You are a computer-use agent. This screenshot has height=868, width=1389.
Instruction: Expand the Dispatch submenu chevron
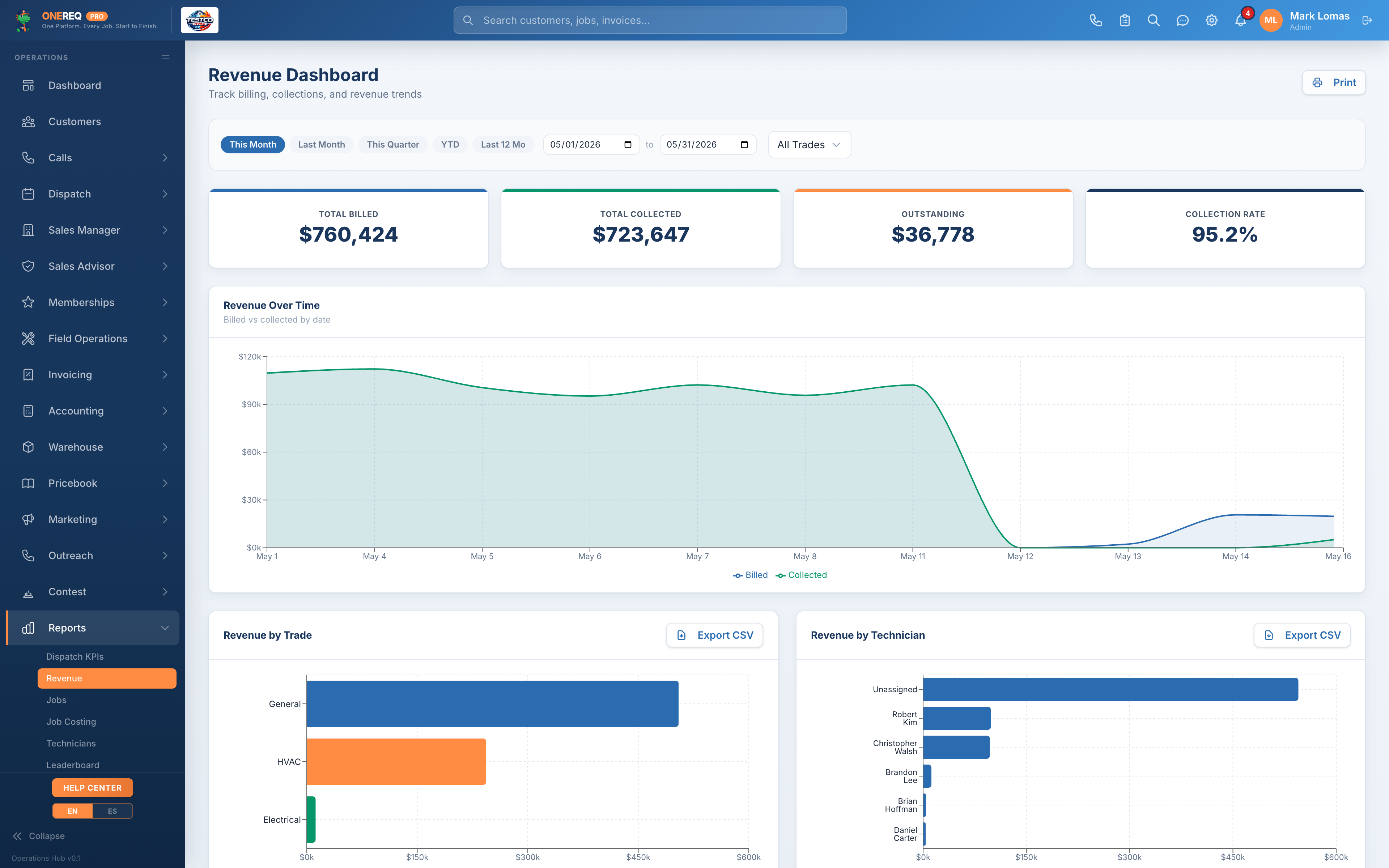click(x=165, y=194)
